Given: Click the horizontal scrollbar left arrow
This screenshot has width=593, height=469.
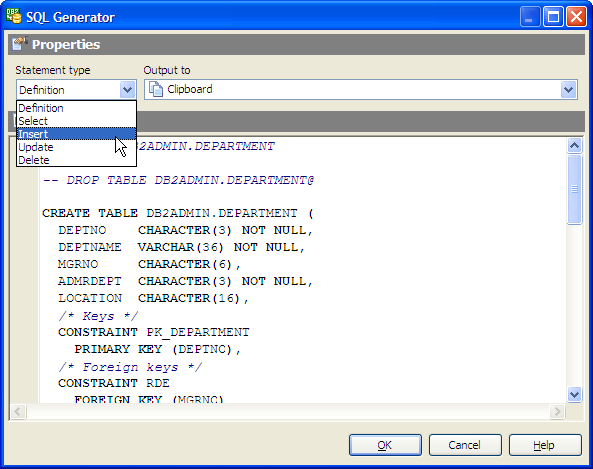Looking at the screenshot, I should coord(19,411).
